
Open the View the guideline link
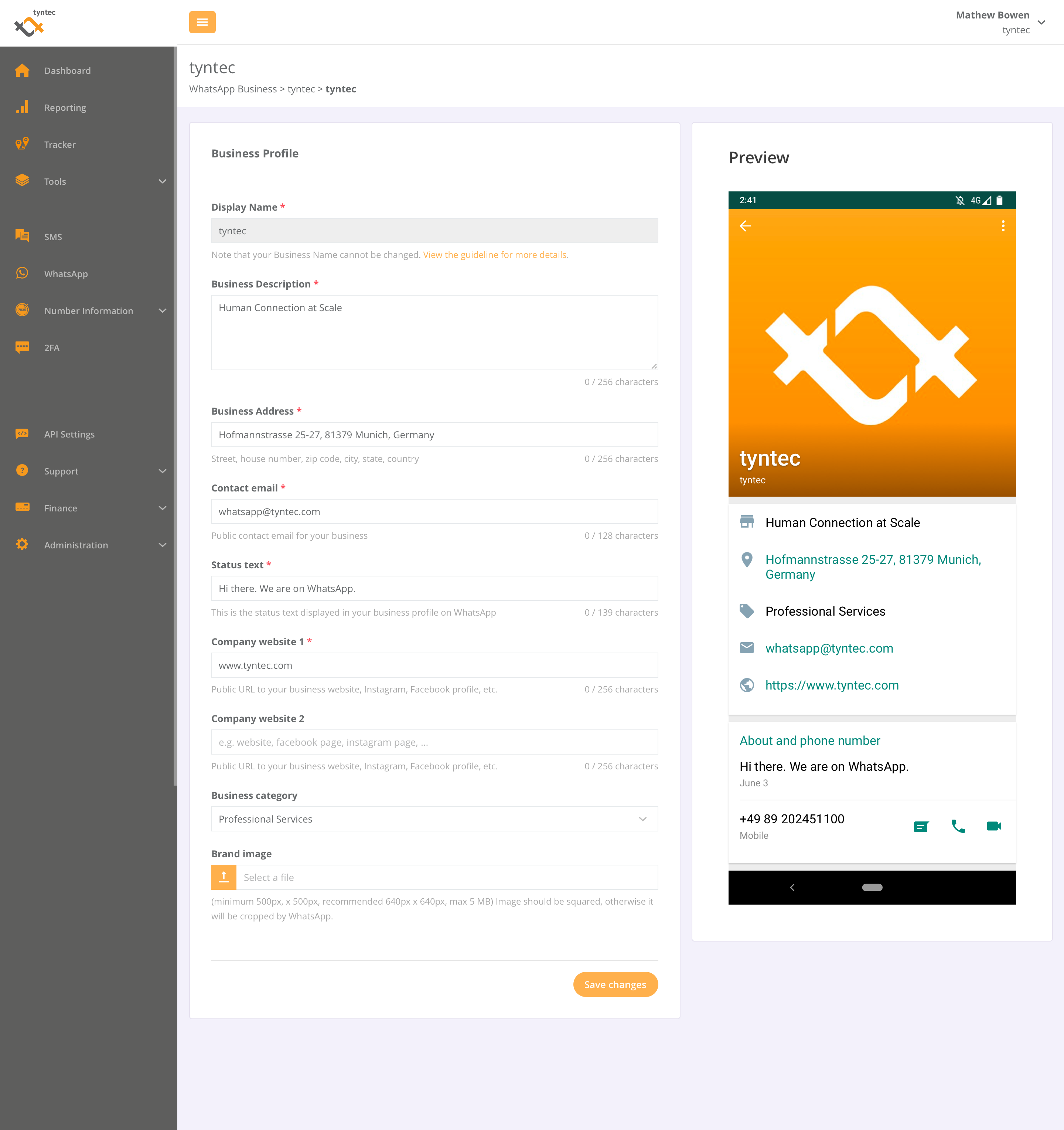pyautogui.click(x=494, y=255)
